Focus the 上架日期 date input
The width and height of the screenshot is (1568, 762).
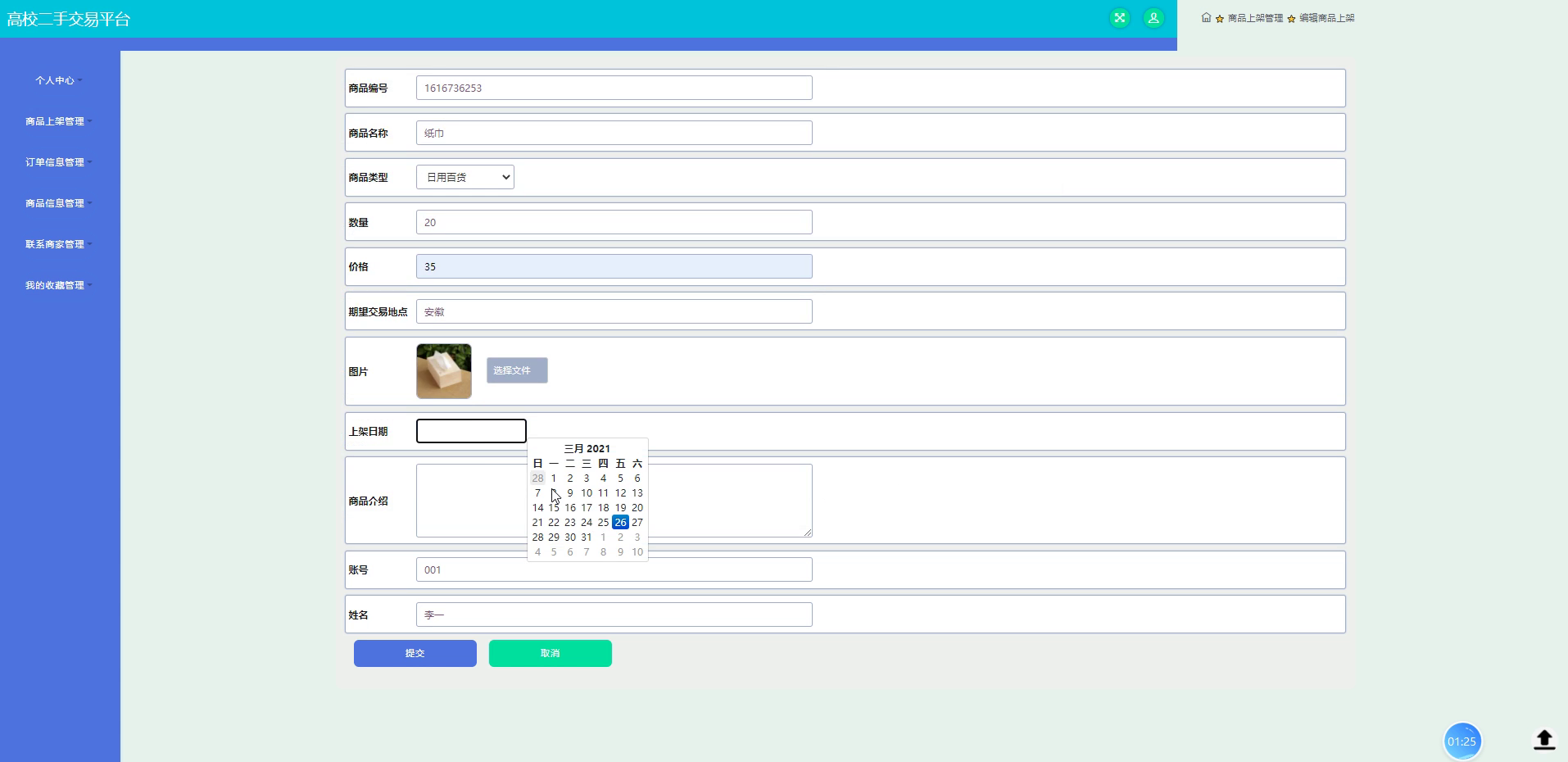click(471, 431)
